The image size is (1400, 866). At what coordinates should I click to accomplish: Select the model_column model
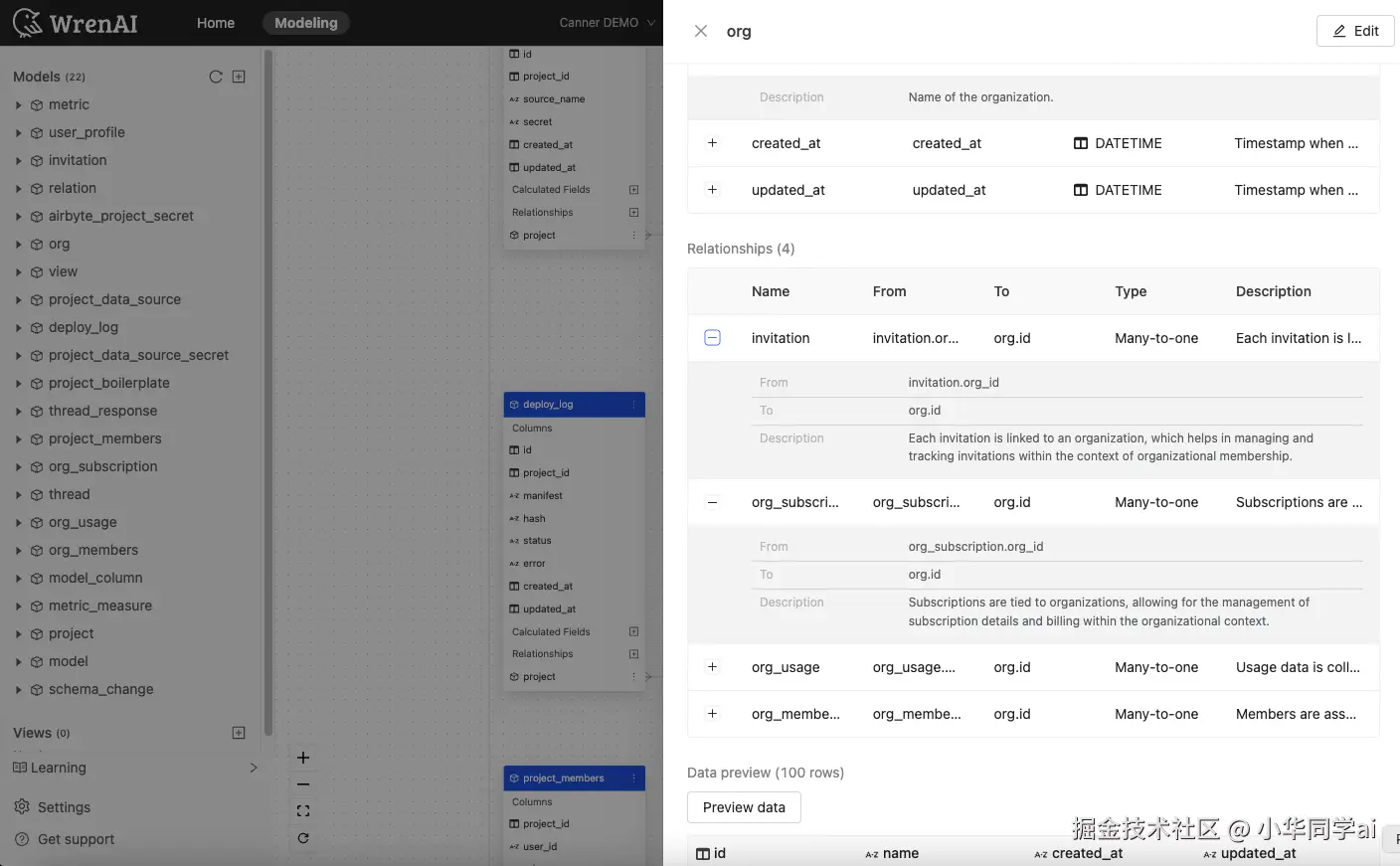pos(95,578)
